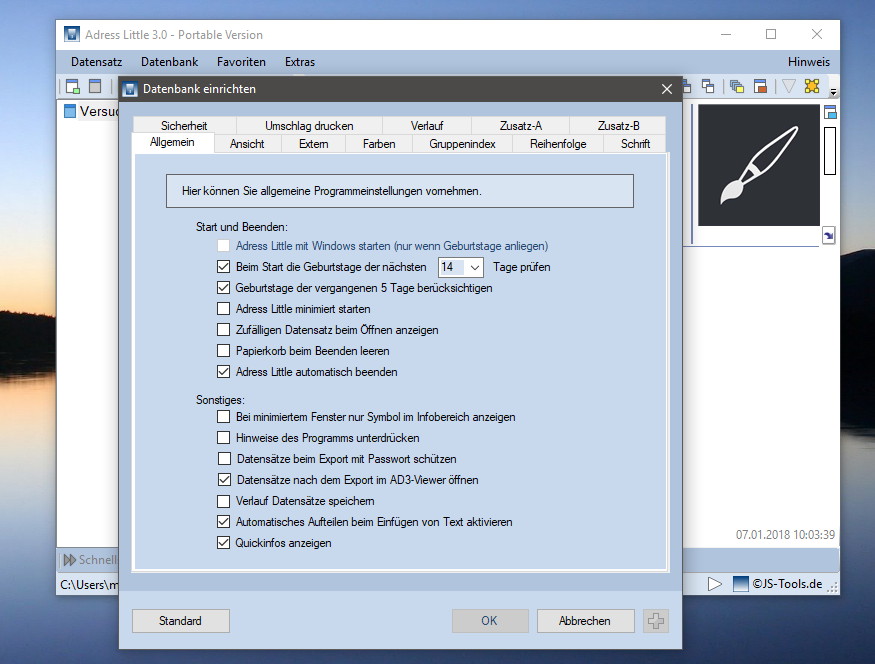Click the greyed funnel filter icon in main toolbar
The height and width of the screenshot is (664, 875).
(x=789, y=86)
